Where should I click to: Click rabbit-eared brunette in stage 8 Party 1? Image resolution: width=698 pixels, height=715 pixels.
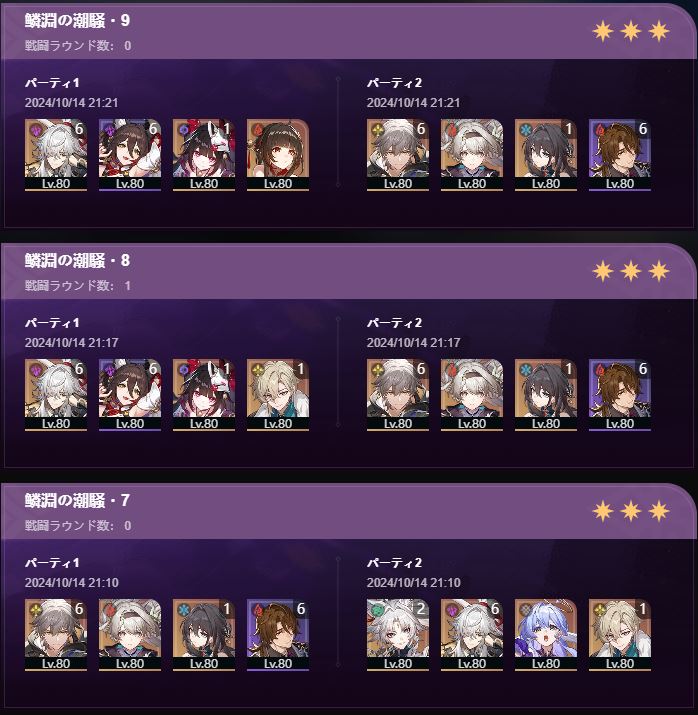(x=130, y=395)
